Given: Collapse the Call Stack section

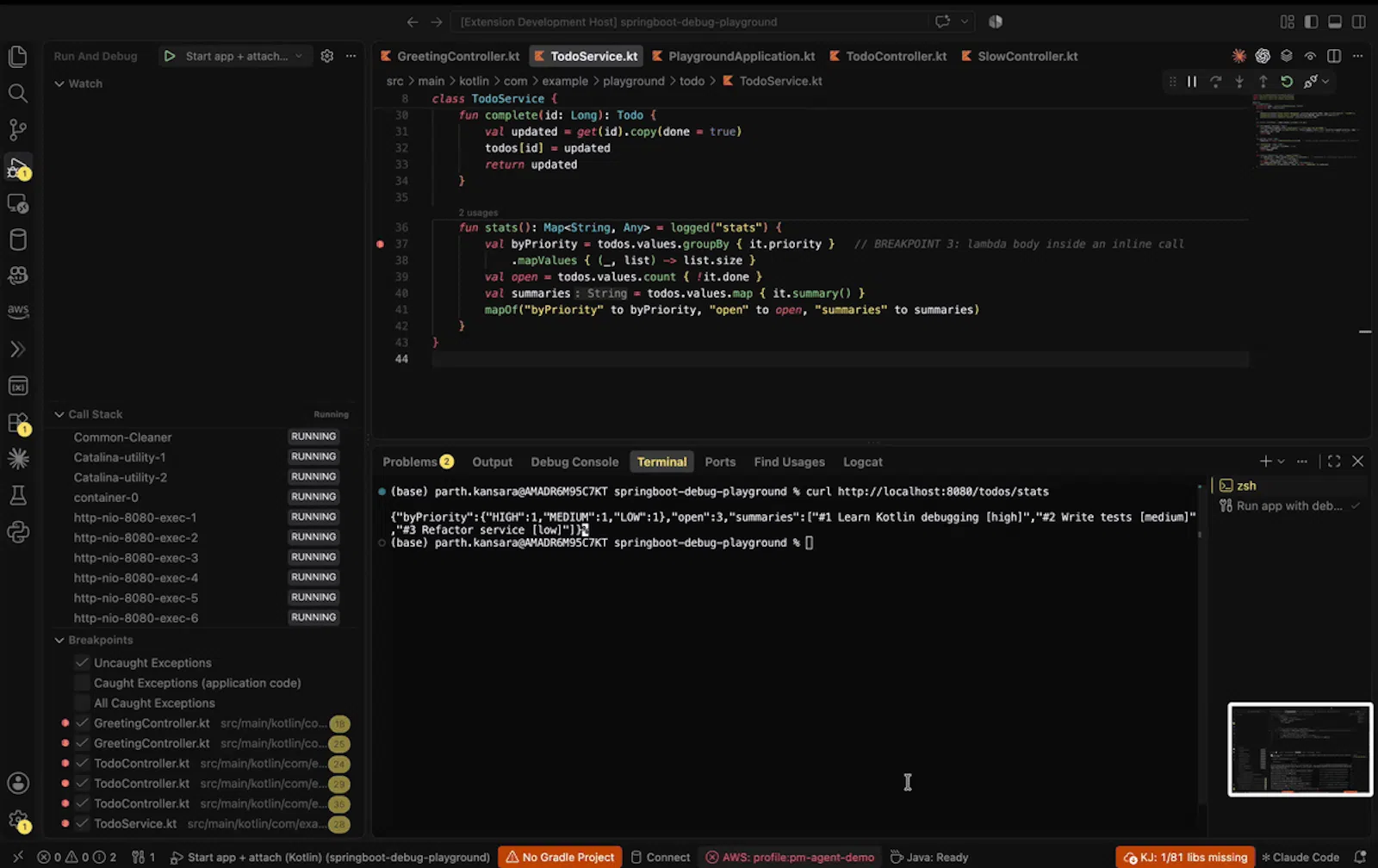Looking at the screenshot, I should pos(59,414).
